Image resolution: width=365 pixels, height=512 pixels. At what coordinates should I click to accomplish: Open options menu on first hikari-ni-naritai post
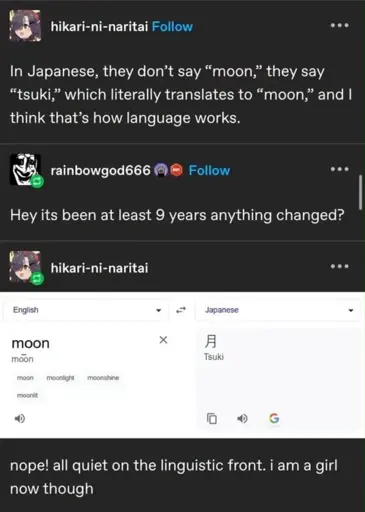339,25
